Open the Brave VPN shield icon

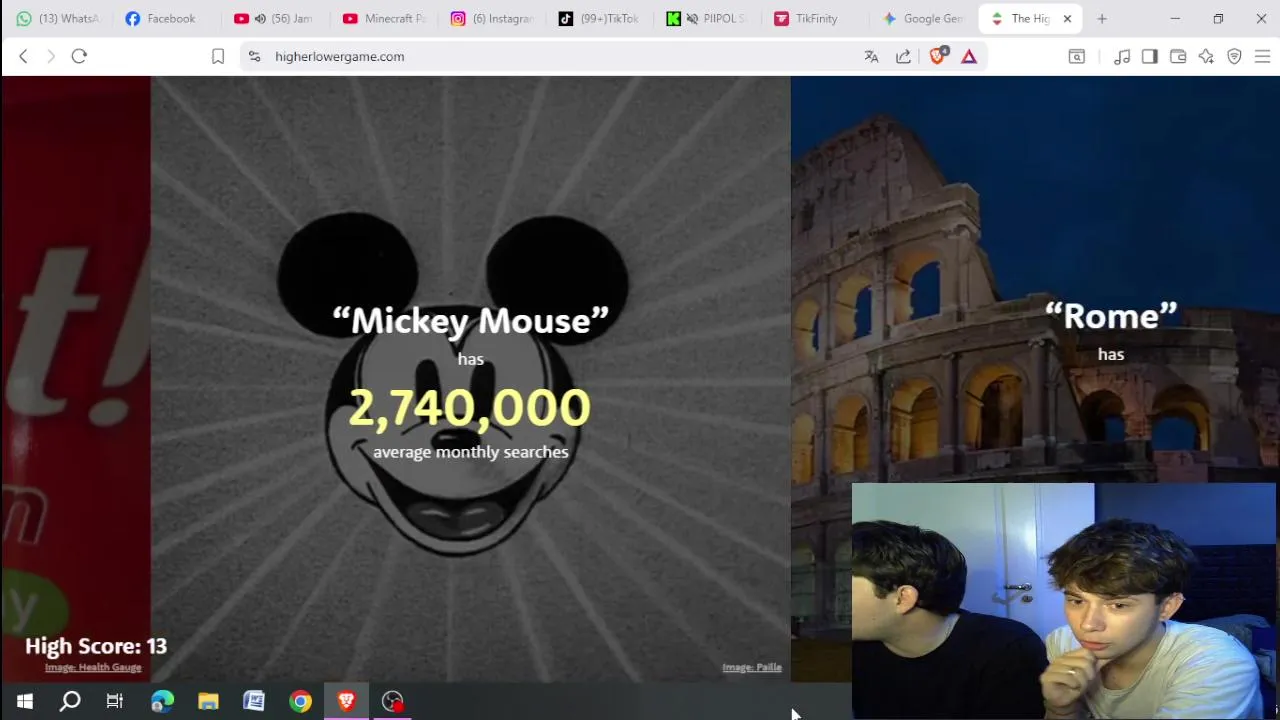coord(1234,57)
